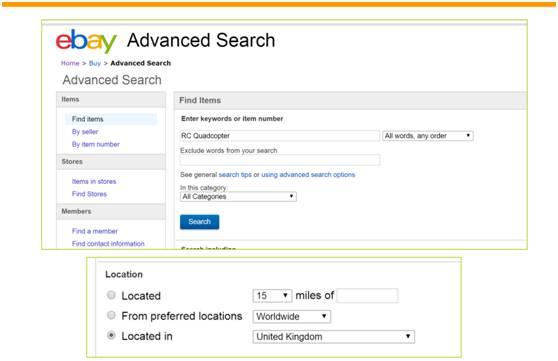Click the Items section header

(111, 100)
